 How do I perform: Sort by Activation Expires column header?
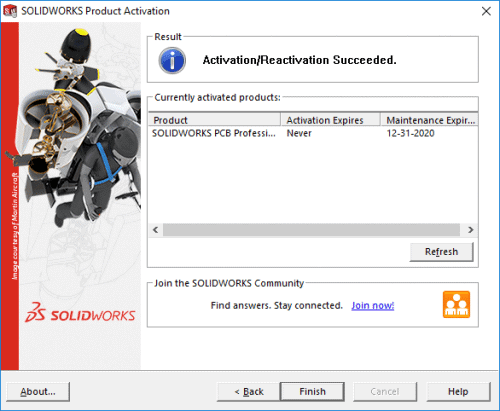coord(330,120)
